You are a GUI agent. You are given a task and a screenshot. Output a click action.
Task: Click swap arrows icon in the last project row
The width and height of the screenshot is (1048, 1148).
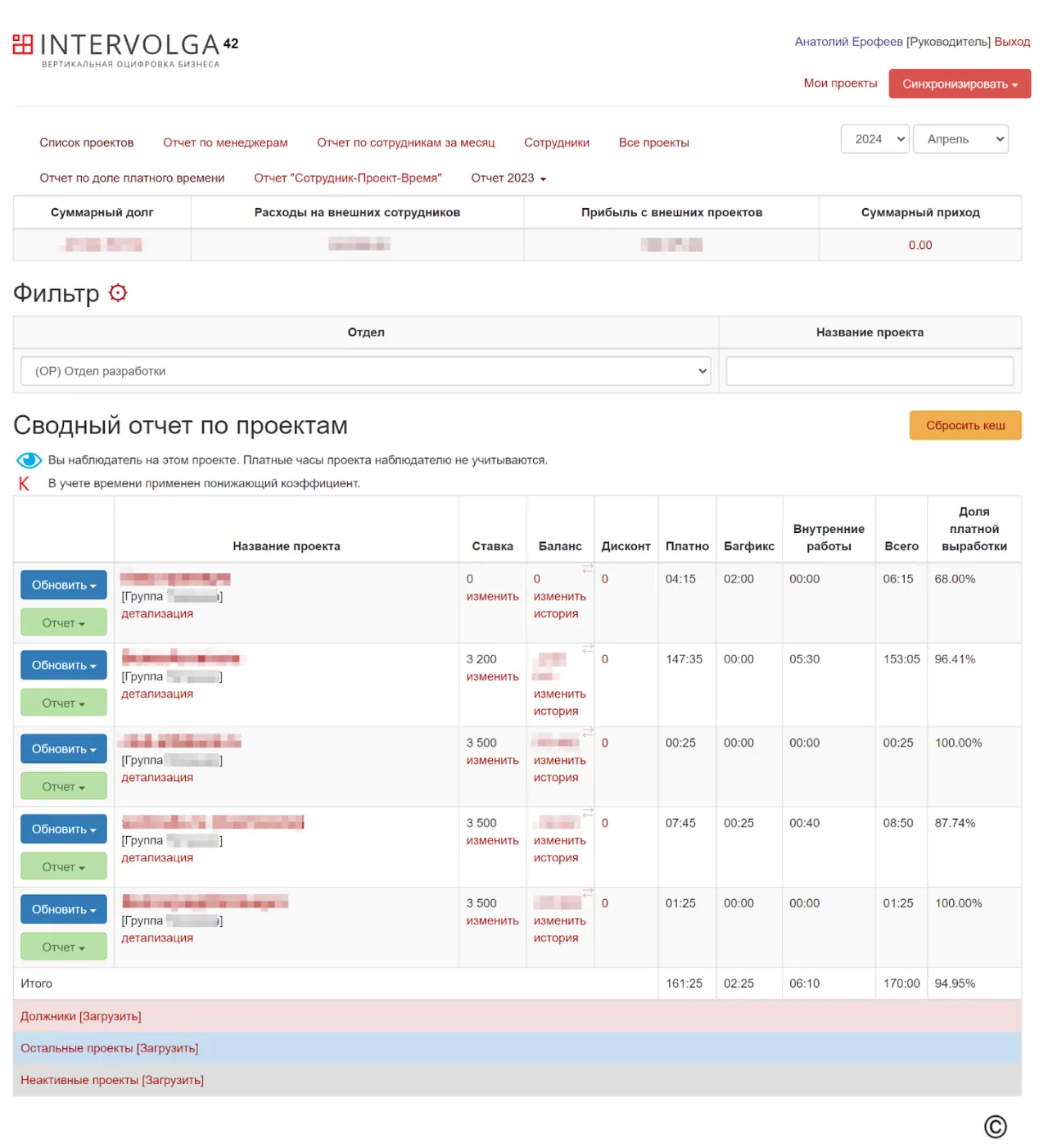point(587,893)
